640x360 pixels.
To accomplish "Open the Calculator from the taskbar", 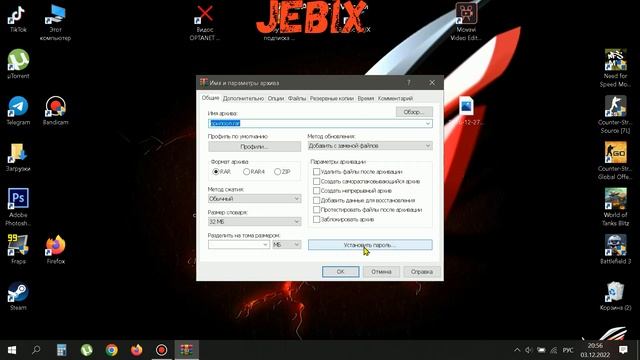I will [x=61, y=350].
